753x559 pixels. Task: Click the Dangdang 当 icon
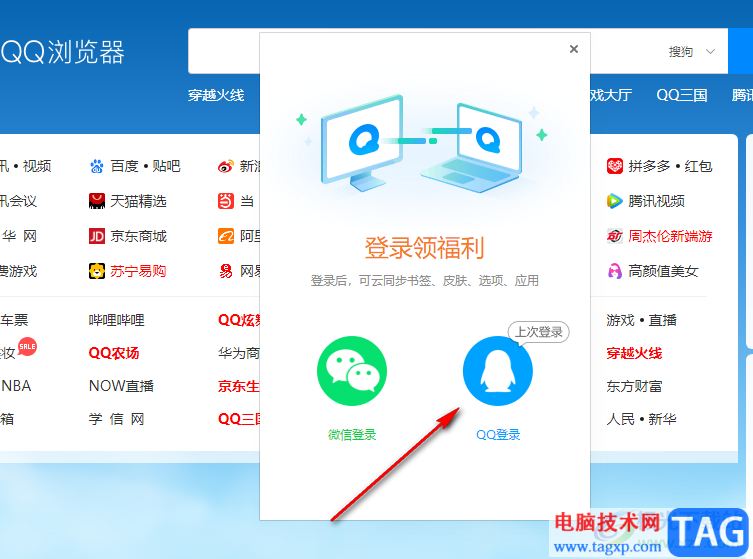226,201
